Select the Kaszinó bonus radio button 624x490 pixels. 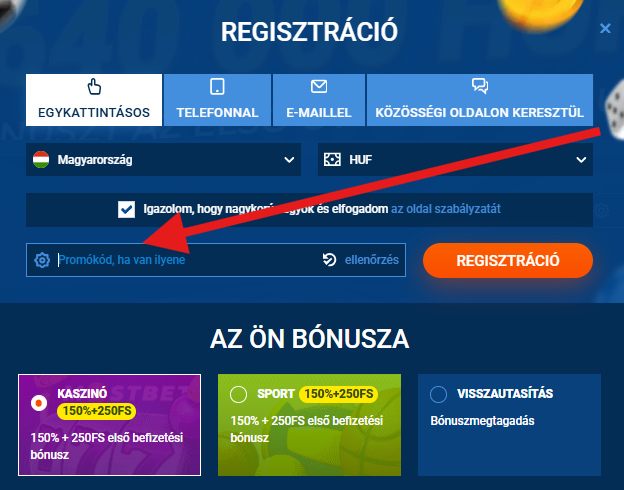tap(39, 403)
